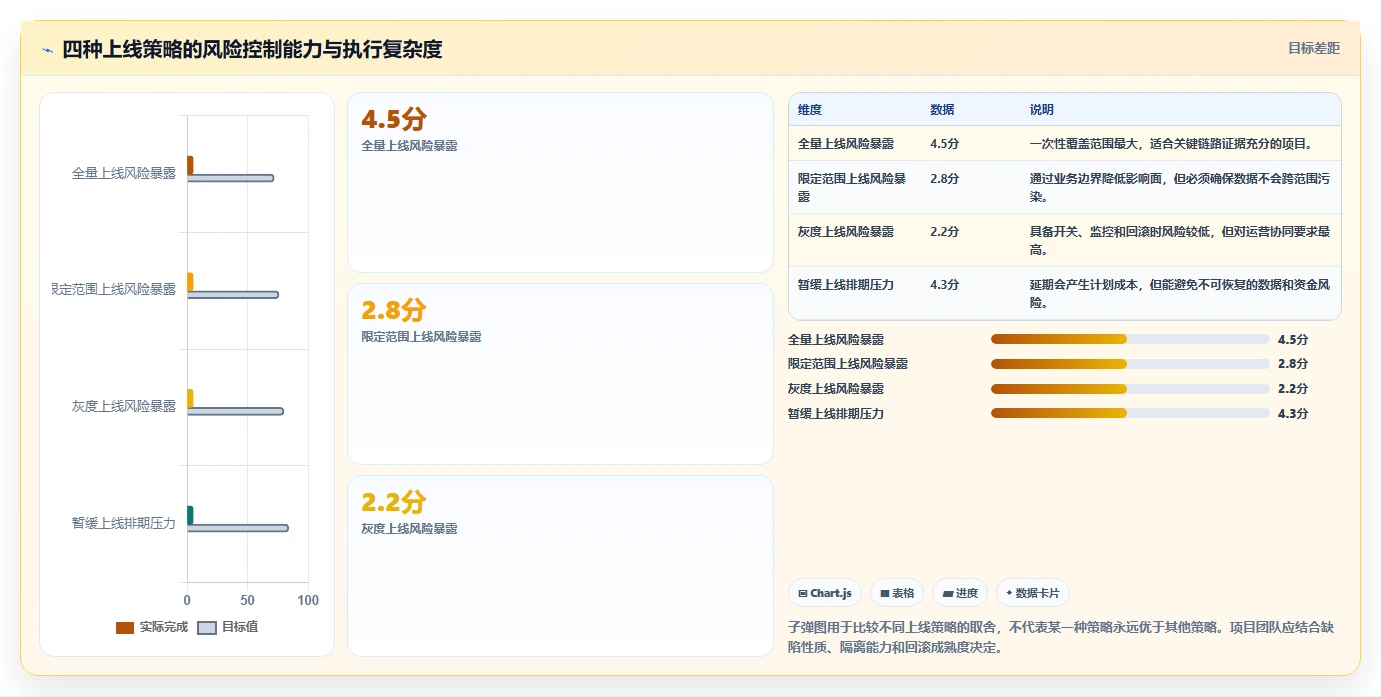Click the lightning icon beside the page title
Image resolution: width=1381 pixels, height=697 pixels.
click(x=47, y=50)
